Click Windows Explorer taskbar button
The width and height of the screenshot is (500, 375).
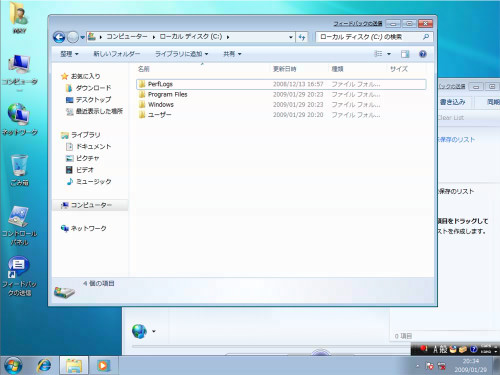[x=74, y=366]
